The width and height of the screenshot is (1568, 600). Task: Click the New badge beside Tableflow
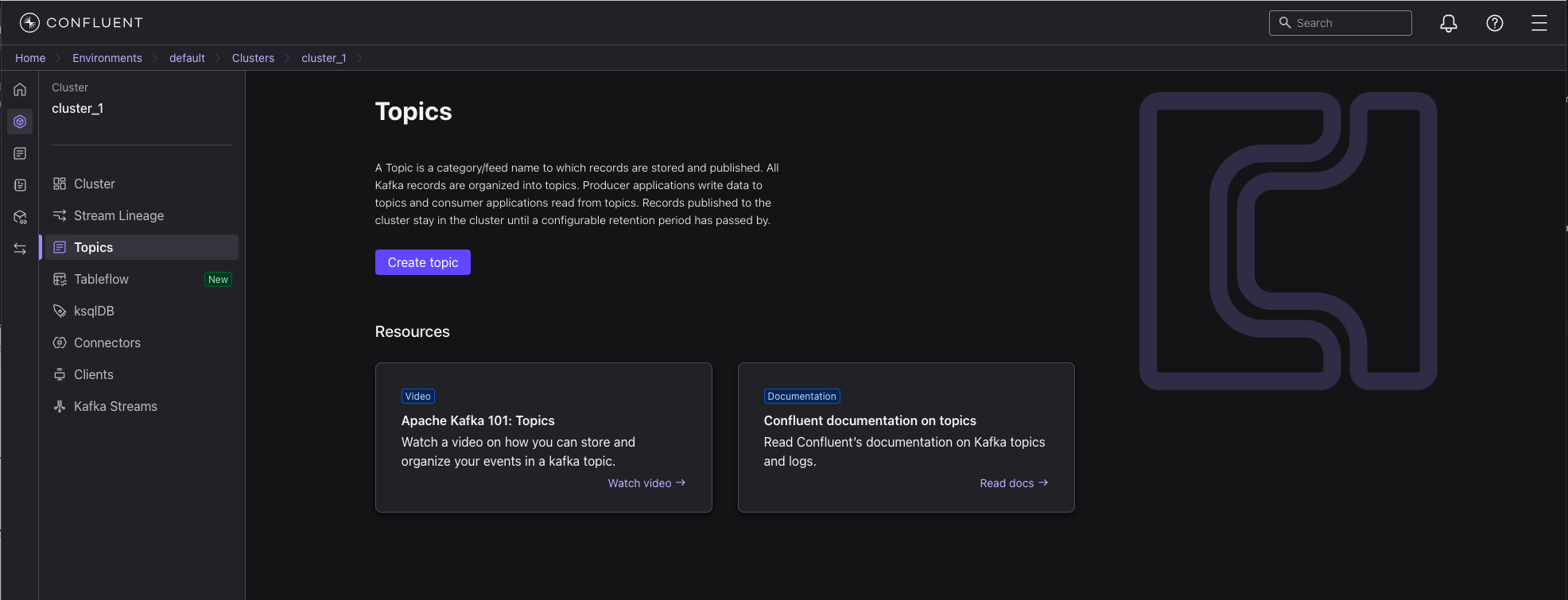tap(218, 280)
